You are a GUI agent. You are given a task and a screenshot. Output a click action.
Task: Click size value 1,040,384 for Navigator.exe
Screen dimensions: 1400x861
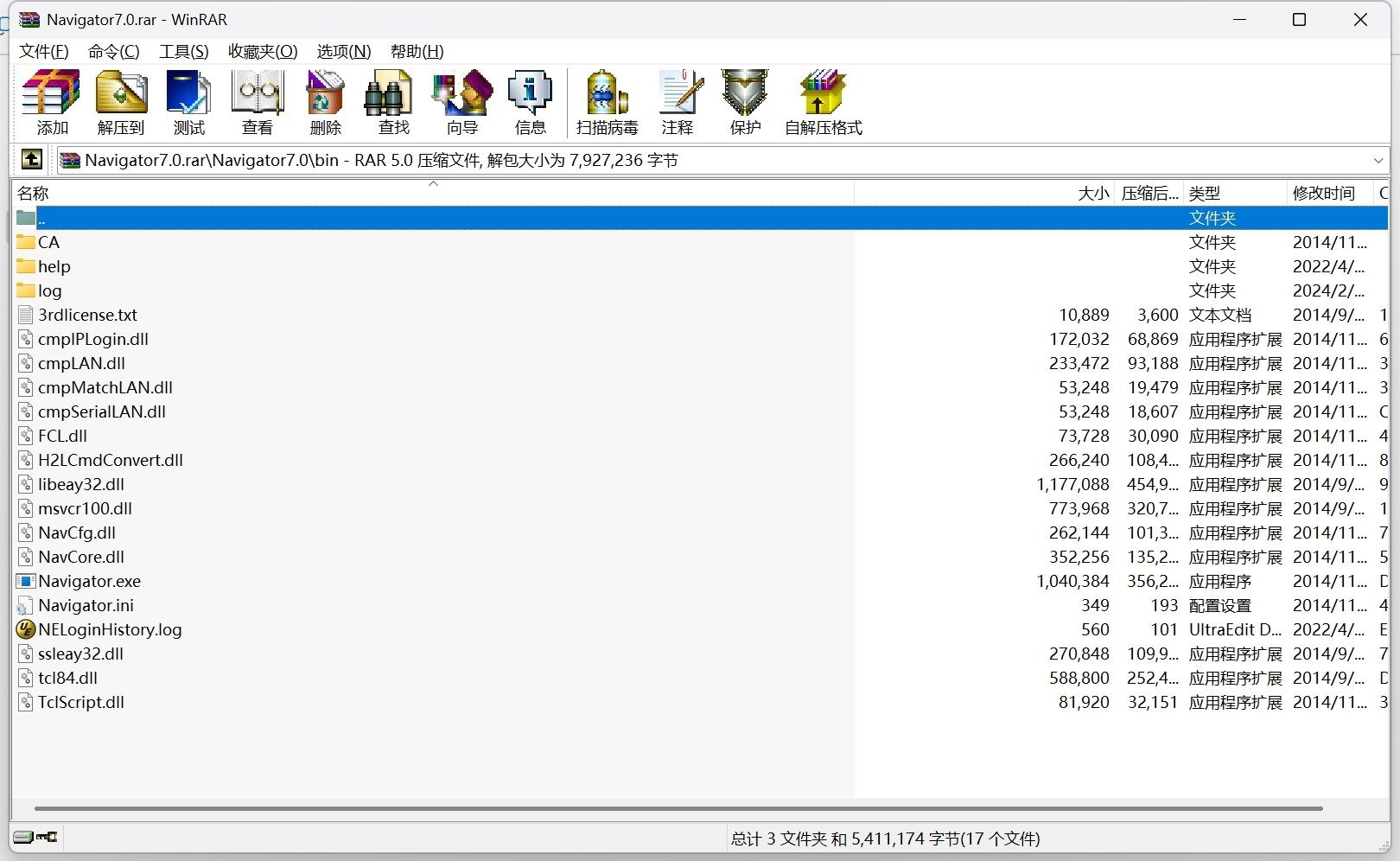(1072, 581)
